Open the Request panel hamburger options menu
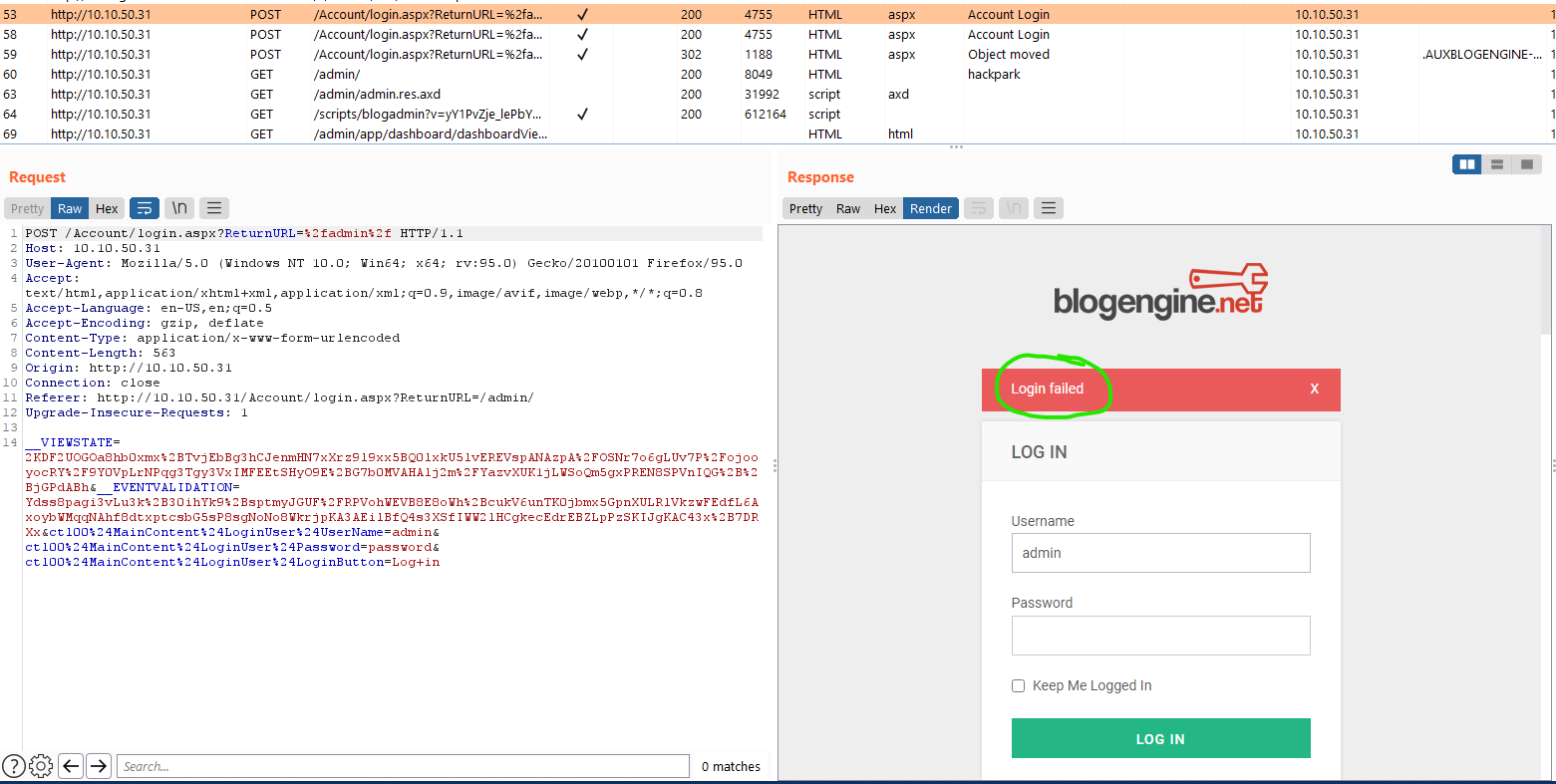Viewport: 1556px width, 784px height. point(214,208)
